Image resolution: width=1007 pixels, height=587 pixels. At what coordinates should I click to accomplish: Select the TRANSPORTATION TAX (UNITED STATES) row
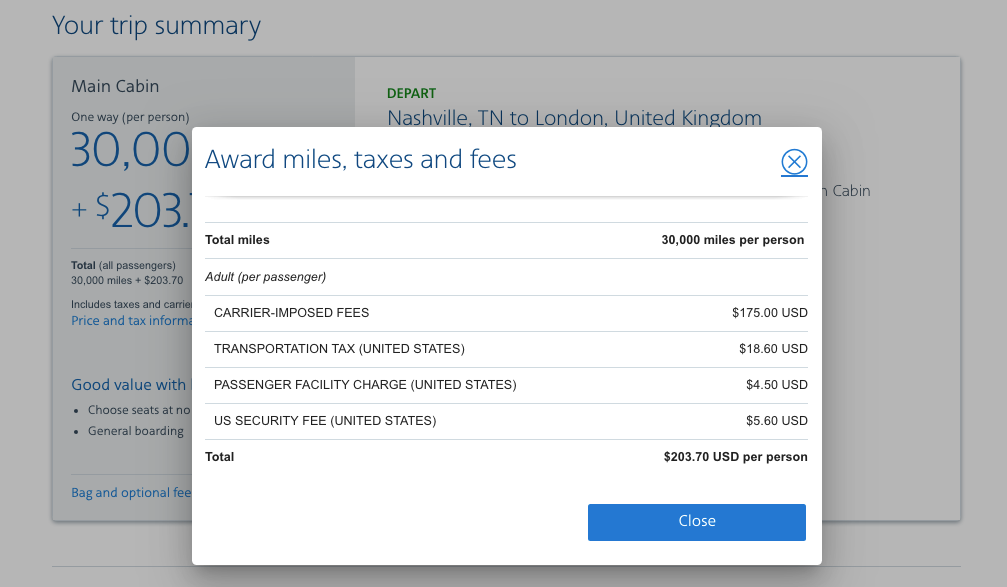point(339,349)
